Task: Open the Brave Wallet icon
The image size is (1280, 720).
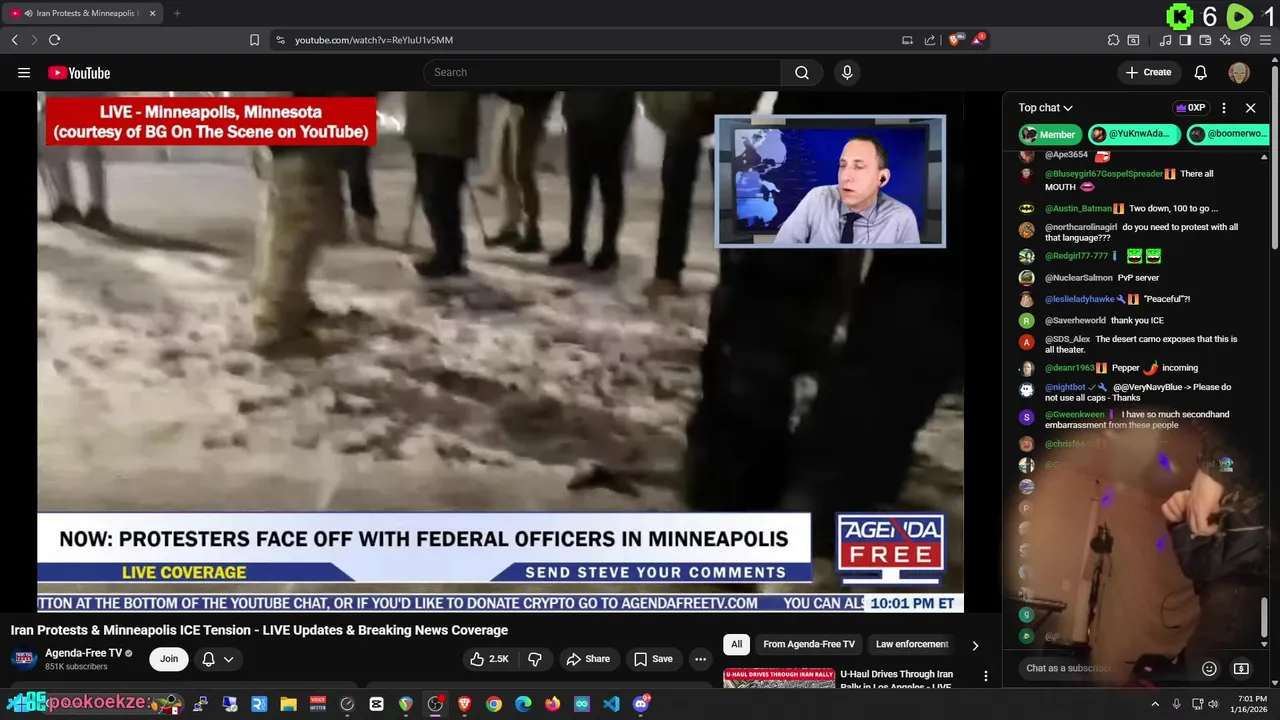Action: (x=1205, y=40)
